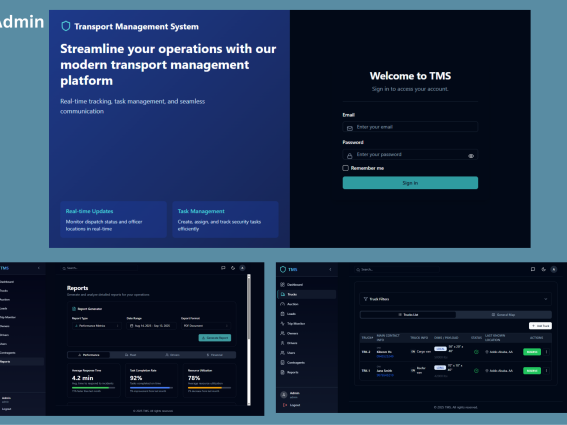Select the Fleet tab in Reports
This screenshot has width=567, height=425.
[131, 355]
